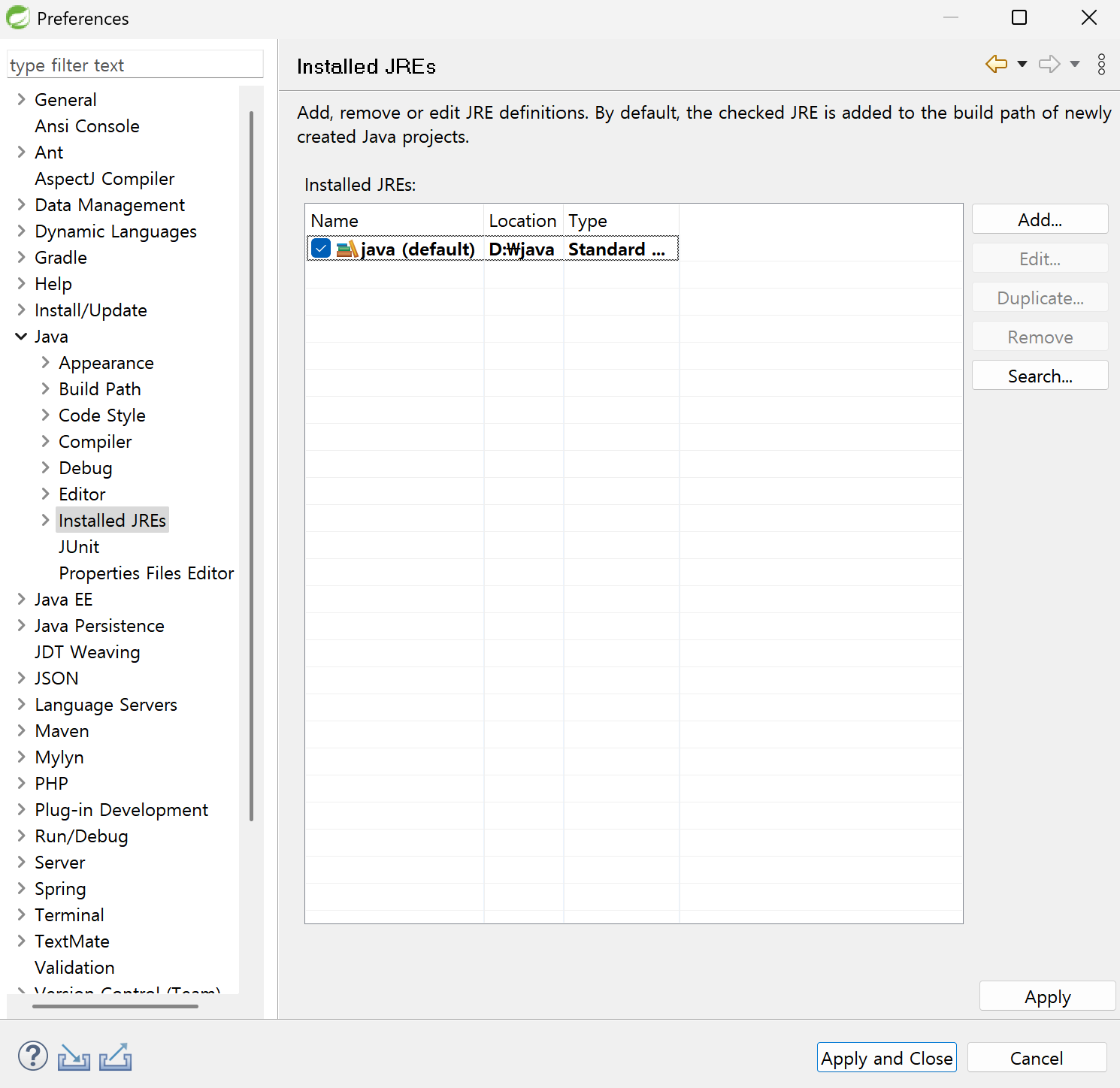The width and height of the screenshot is (1120, 1088).
Task: Expand the General tree node
Action: pos(21,99)
